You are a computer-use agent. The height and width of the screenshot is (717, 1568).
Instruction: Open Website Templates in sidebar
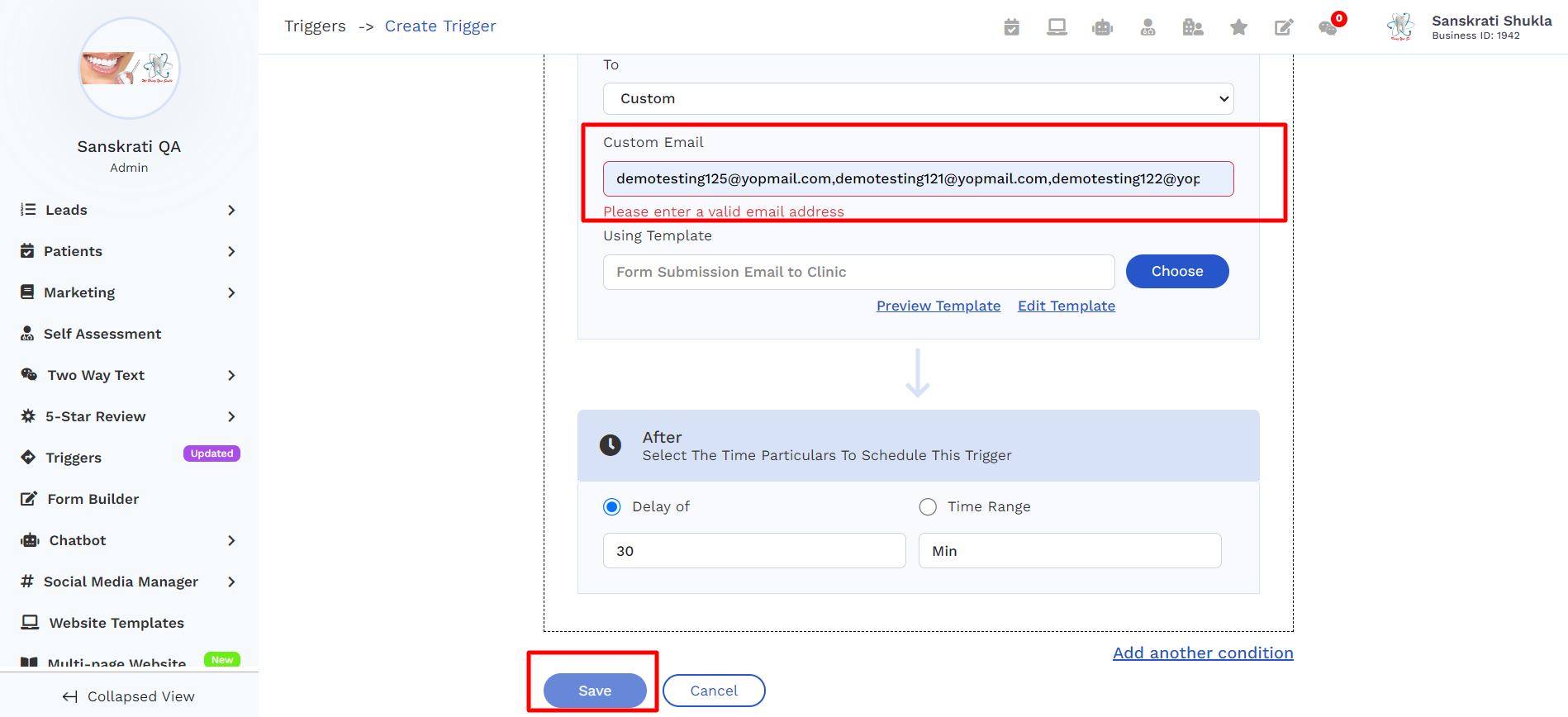(116, 623)
